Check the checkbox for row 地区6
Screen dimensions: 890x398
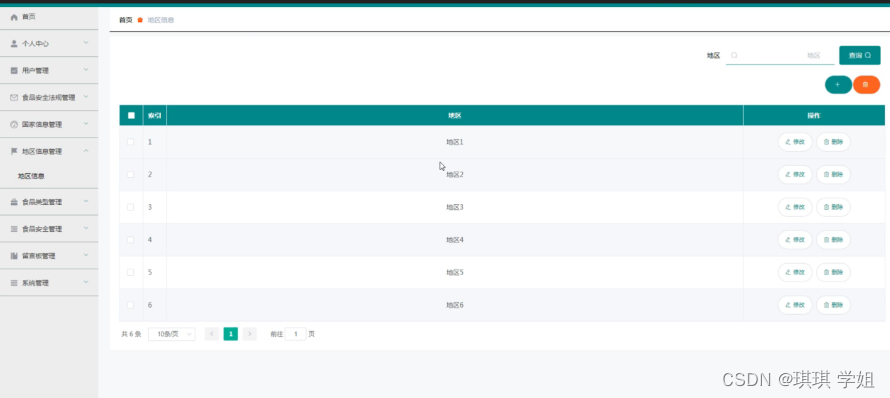pos(131,305)
